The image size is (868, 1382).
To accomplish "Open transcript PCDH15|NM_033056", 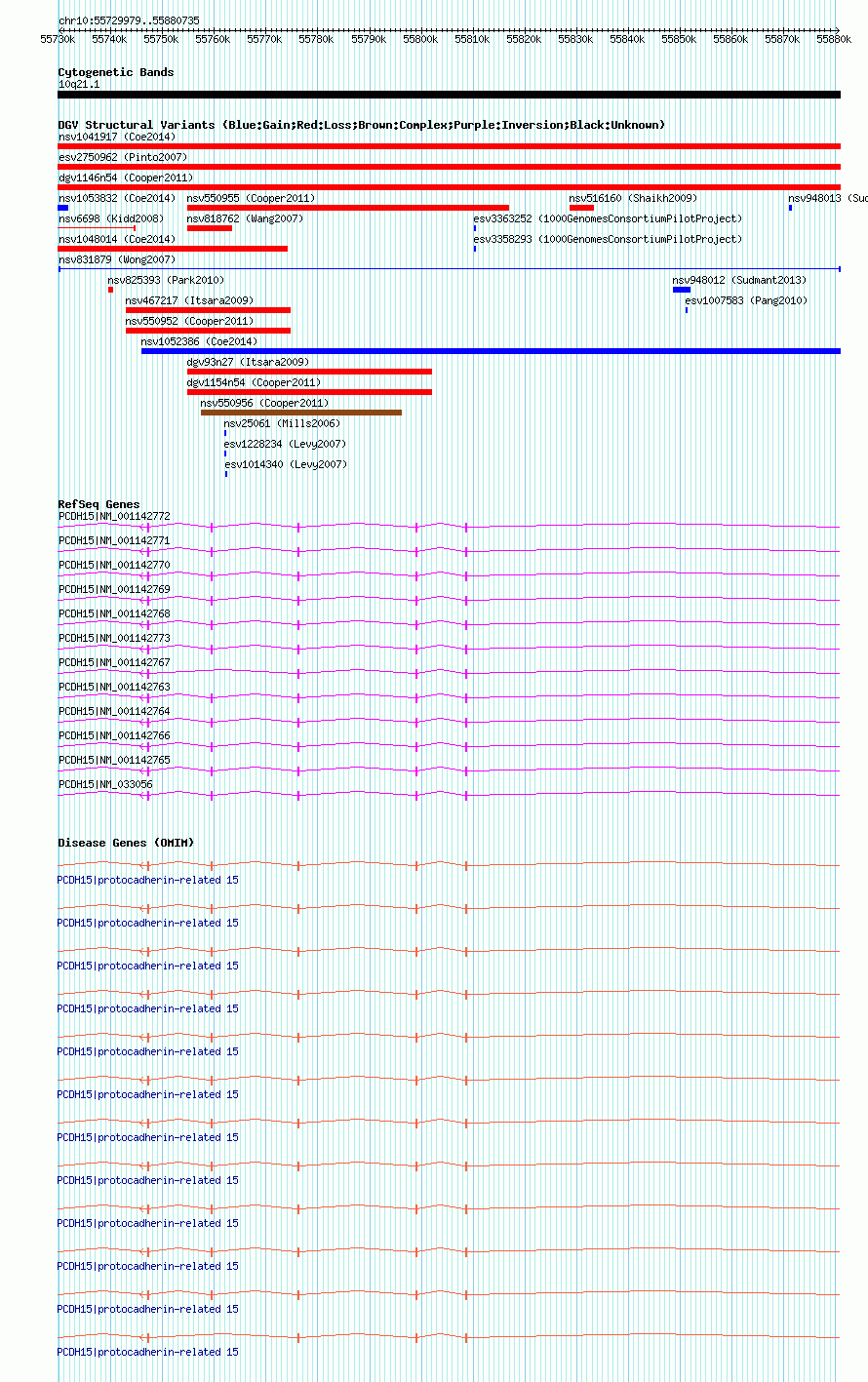I will tap(105, 784).
